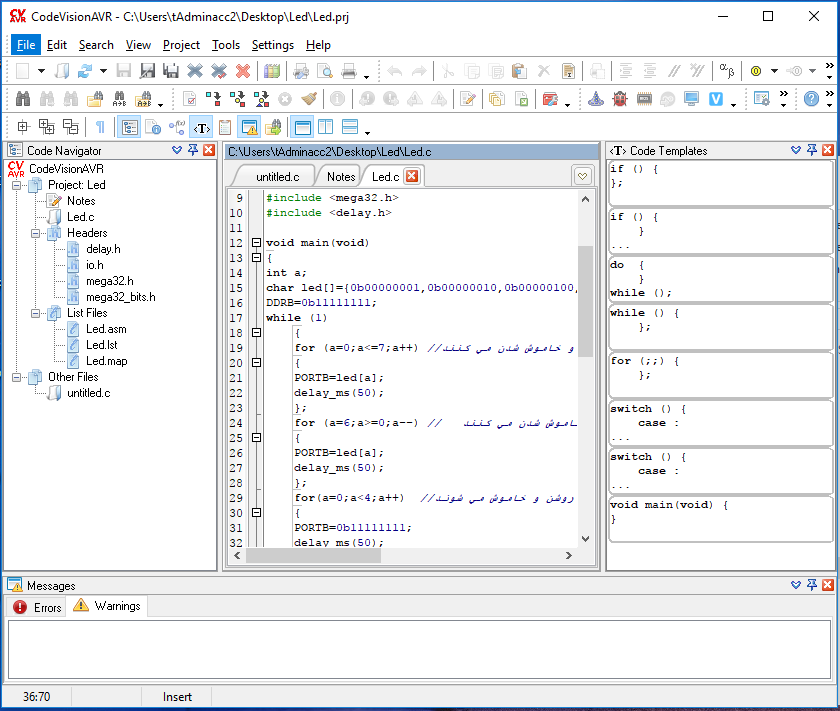Click the New file icon
Image resolution: width=840 pixels, height=711 pixels.
point(22,71)
